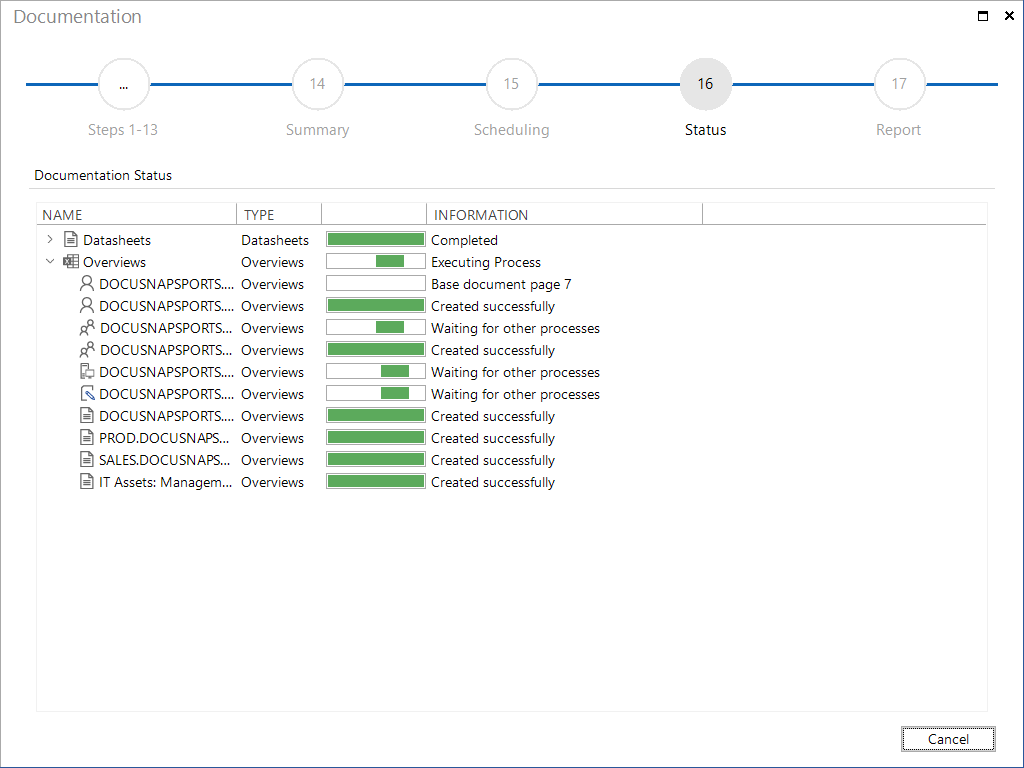
Task: Click the Status step label
Action: [705, 130]
